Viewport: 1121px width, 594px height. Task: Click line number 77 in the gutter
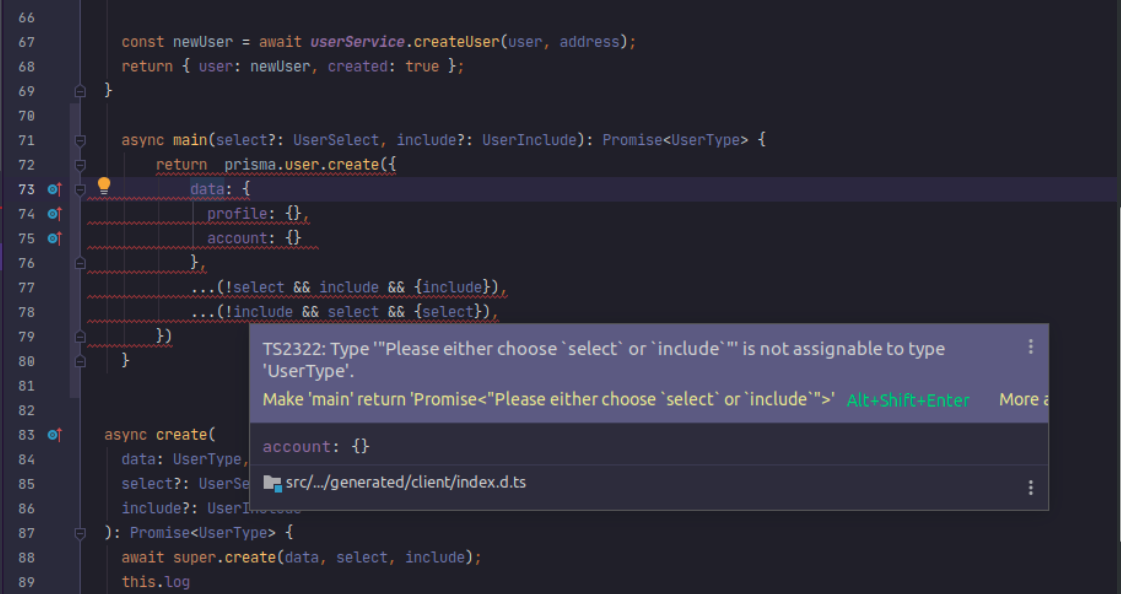(x=26, y=287)
